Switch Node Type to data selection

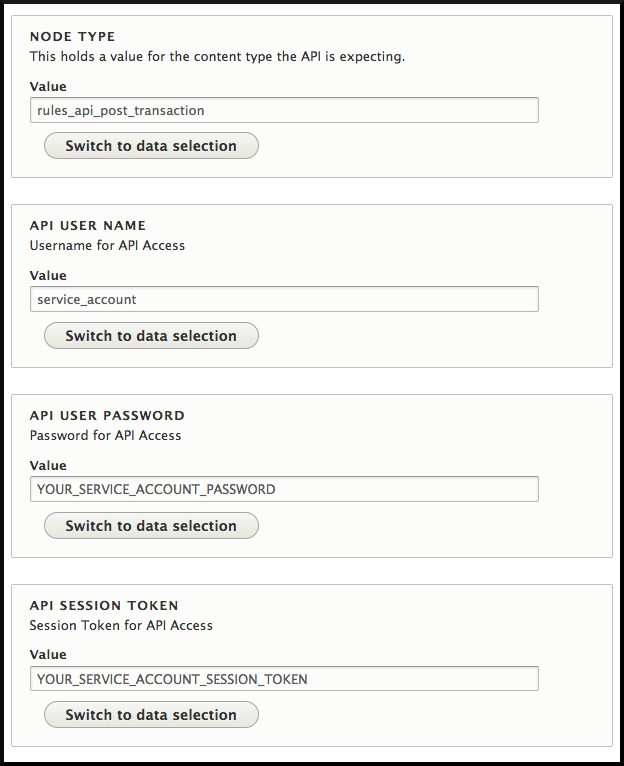tap(151, 146)
